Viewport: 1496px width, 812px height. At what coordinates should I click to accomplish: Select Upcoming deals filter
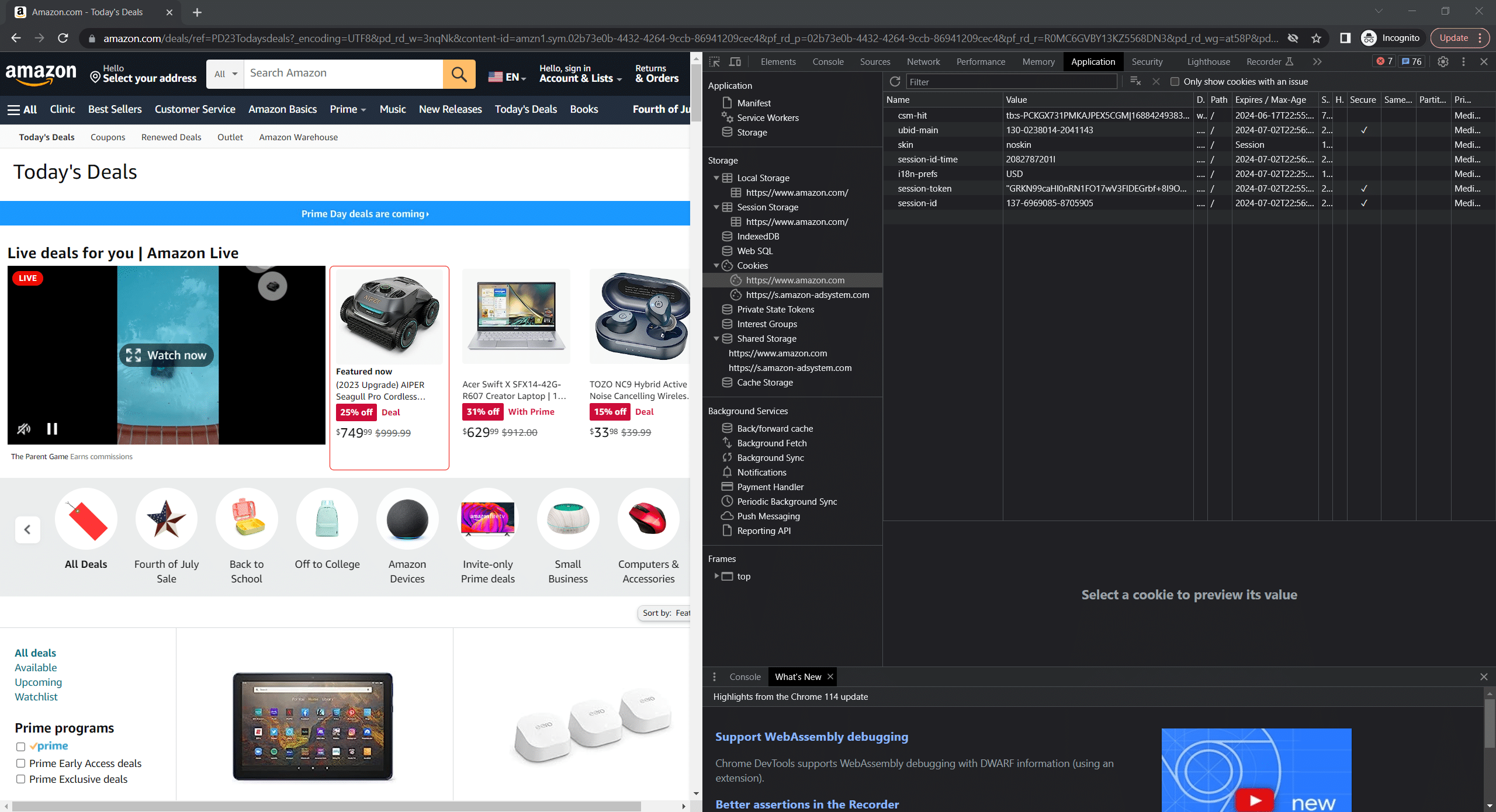tap(38, 682)
